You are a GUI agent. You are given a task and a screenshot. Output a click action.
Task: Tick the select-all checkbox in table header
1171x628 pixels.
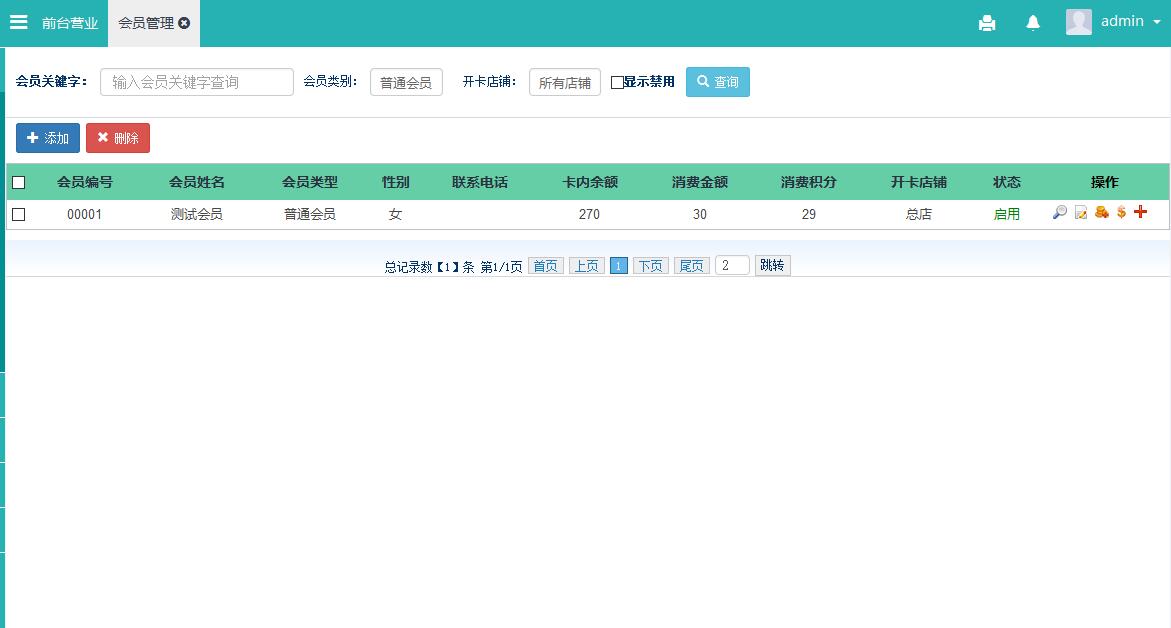[x=18, y=182]
